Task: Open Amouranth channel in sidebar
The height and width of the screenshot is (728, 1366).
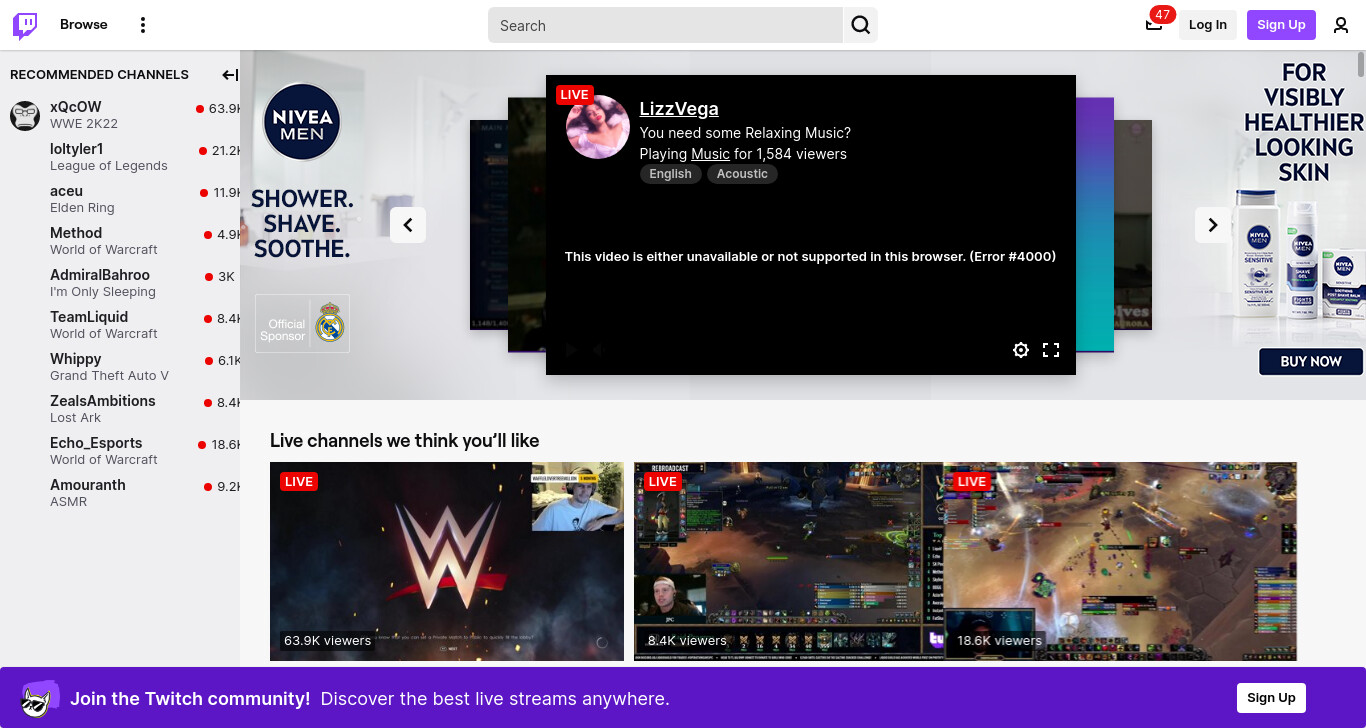Action: click(120, 493)
